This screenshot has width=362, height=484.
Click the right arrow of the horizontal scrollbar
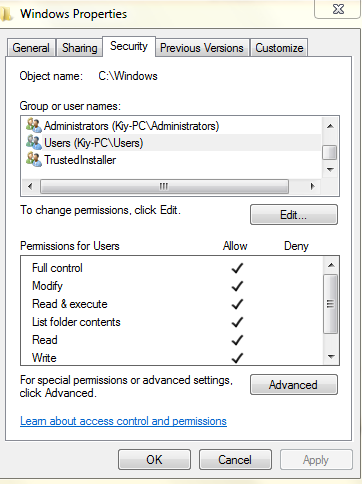[312, 186]
